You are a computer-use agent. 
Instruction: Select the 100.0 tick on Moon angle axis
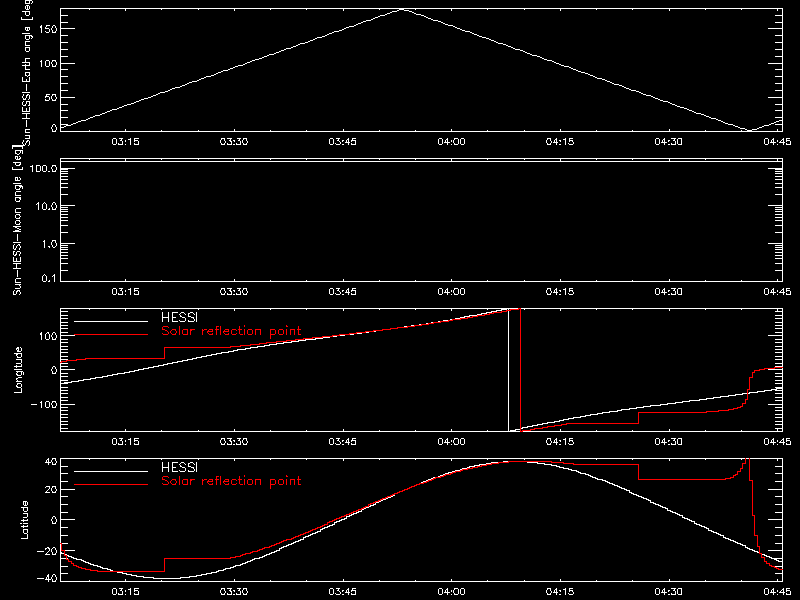tap(43, 169)
